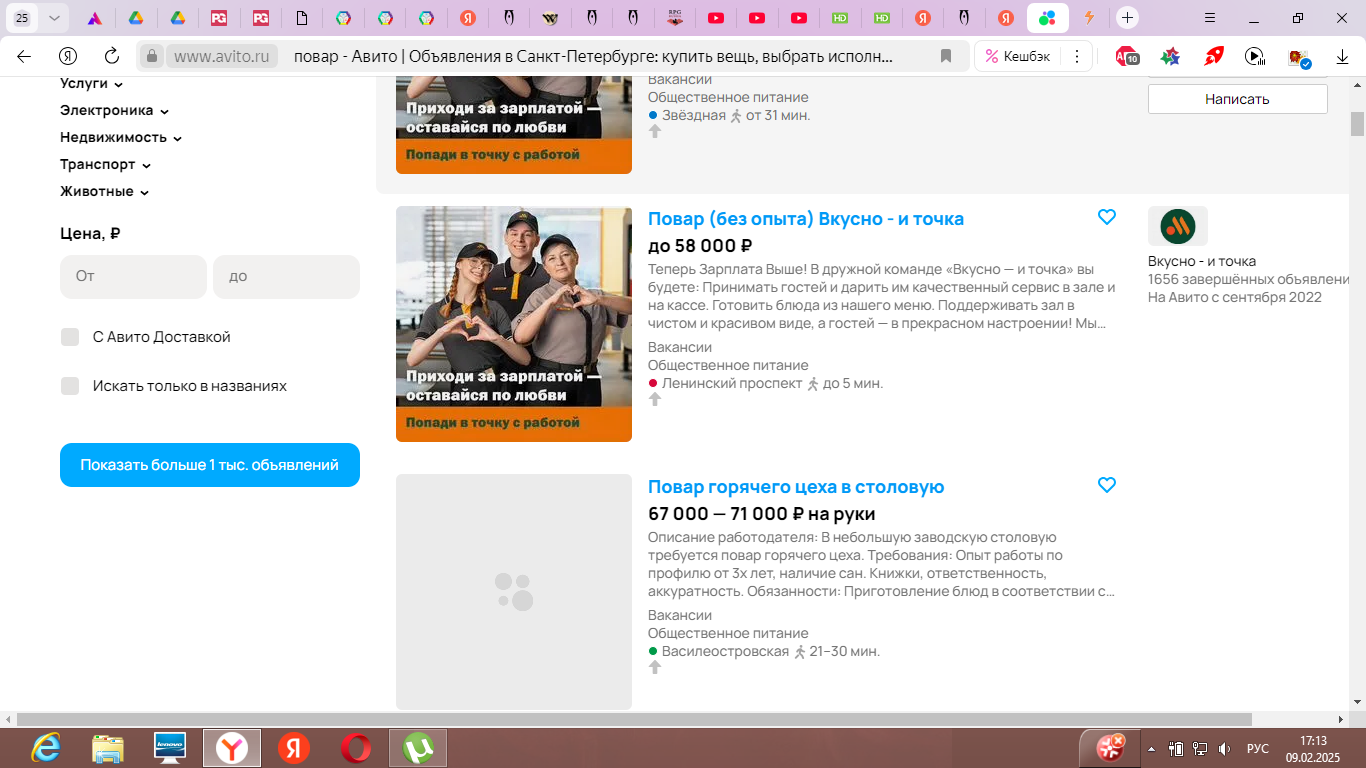1366x768 pixels.
Task: Open the Ленинский проспект listing photo
Action: (514, 324)
